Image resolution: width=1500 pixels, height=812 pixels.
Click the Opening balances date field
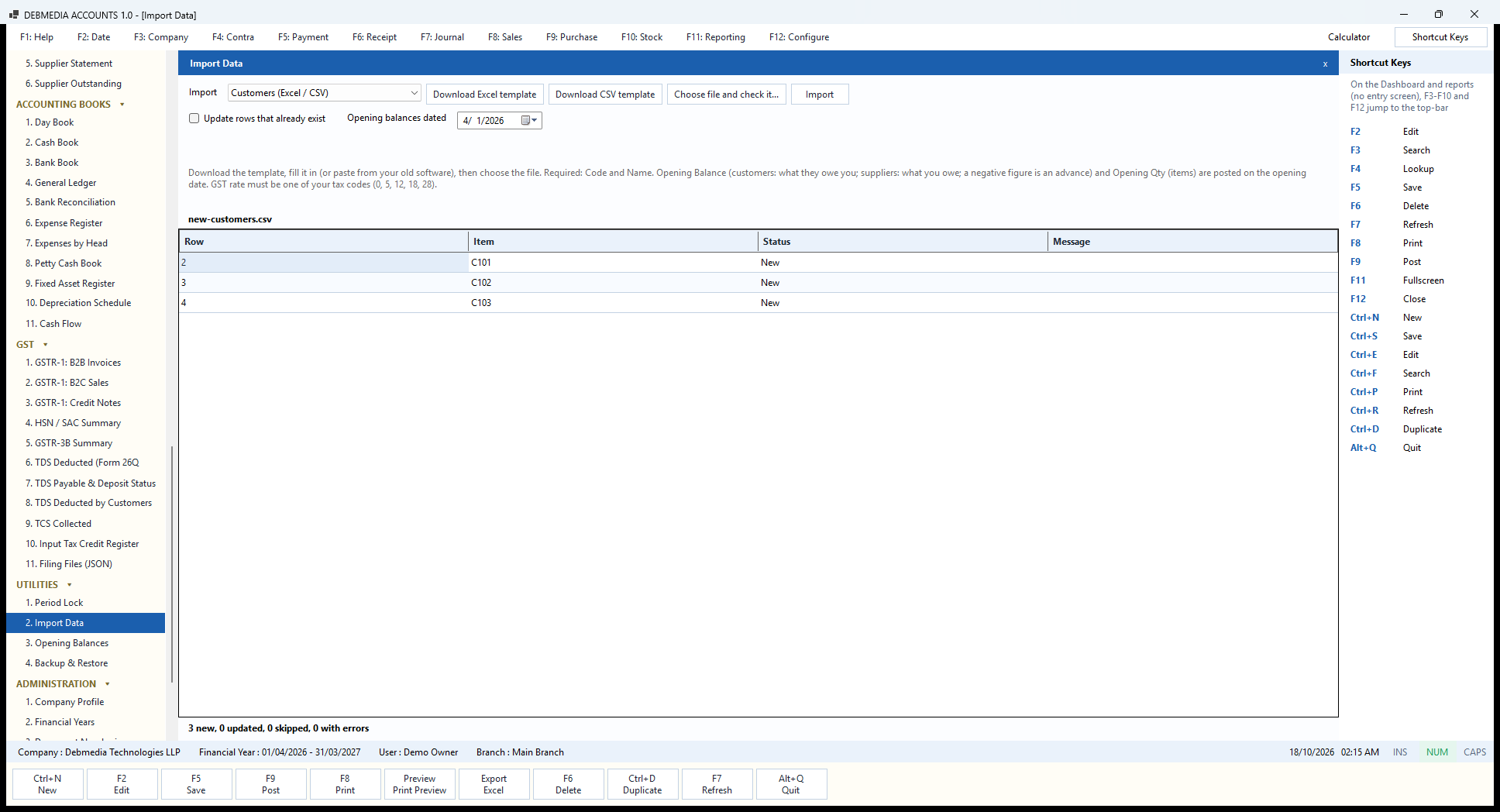(500, 120)
